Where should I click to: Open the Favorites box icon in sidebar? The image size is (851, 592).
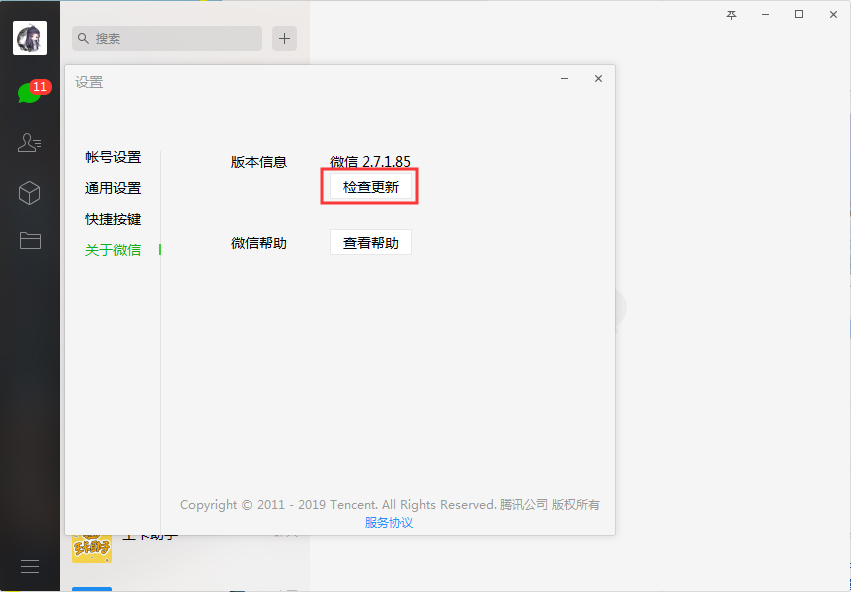tap(30, 192)
